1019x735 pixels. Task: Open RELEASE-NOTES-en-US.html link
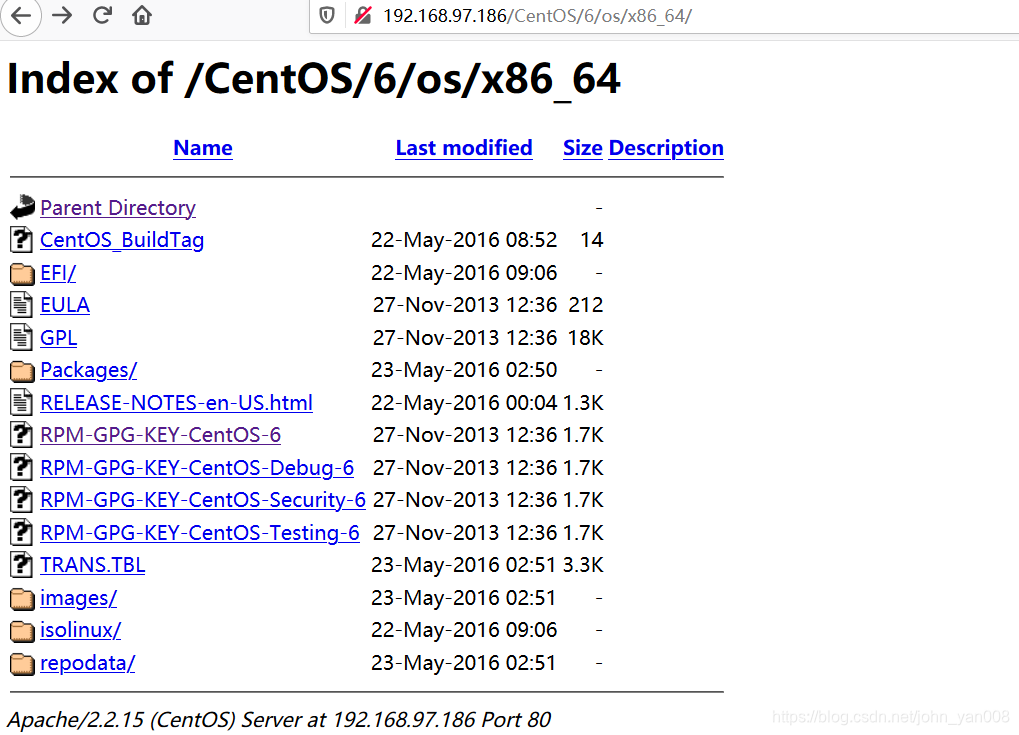tap(176, 403)
